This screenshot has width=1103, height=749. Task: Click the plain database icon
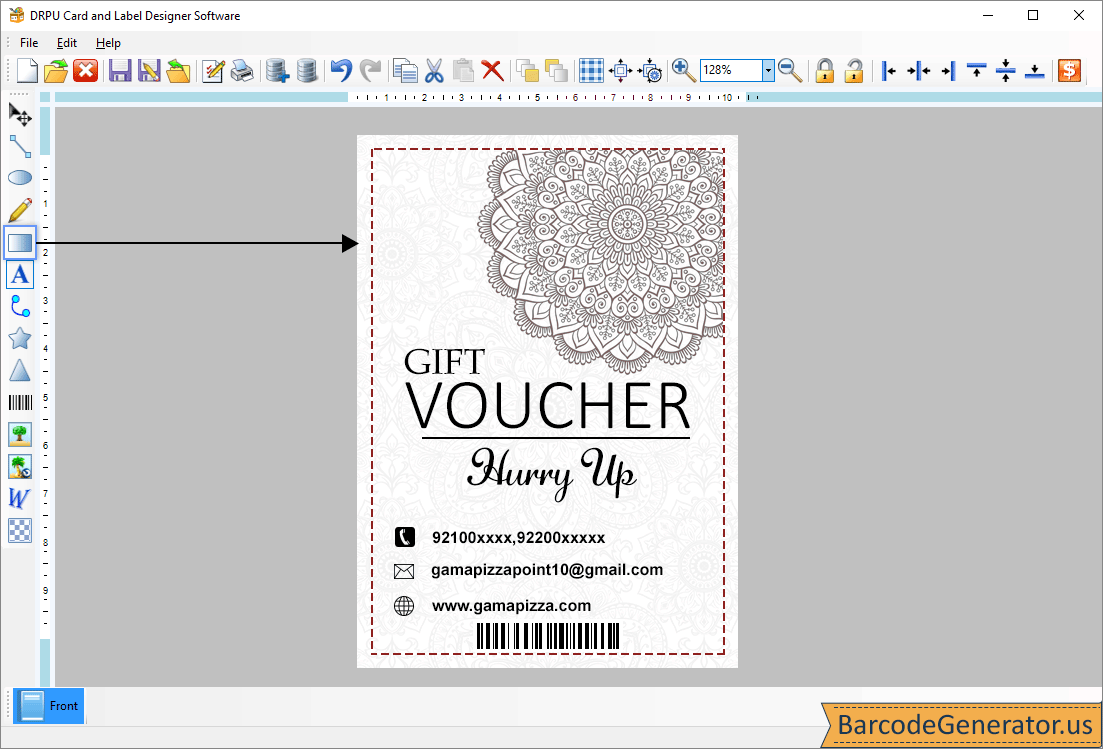[x=307, y=70]
